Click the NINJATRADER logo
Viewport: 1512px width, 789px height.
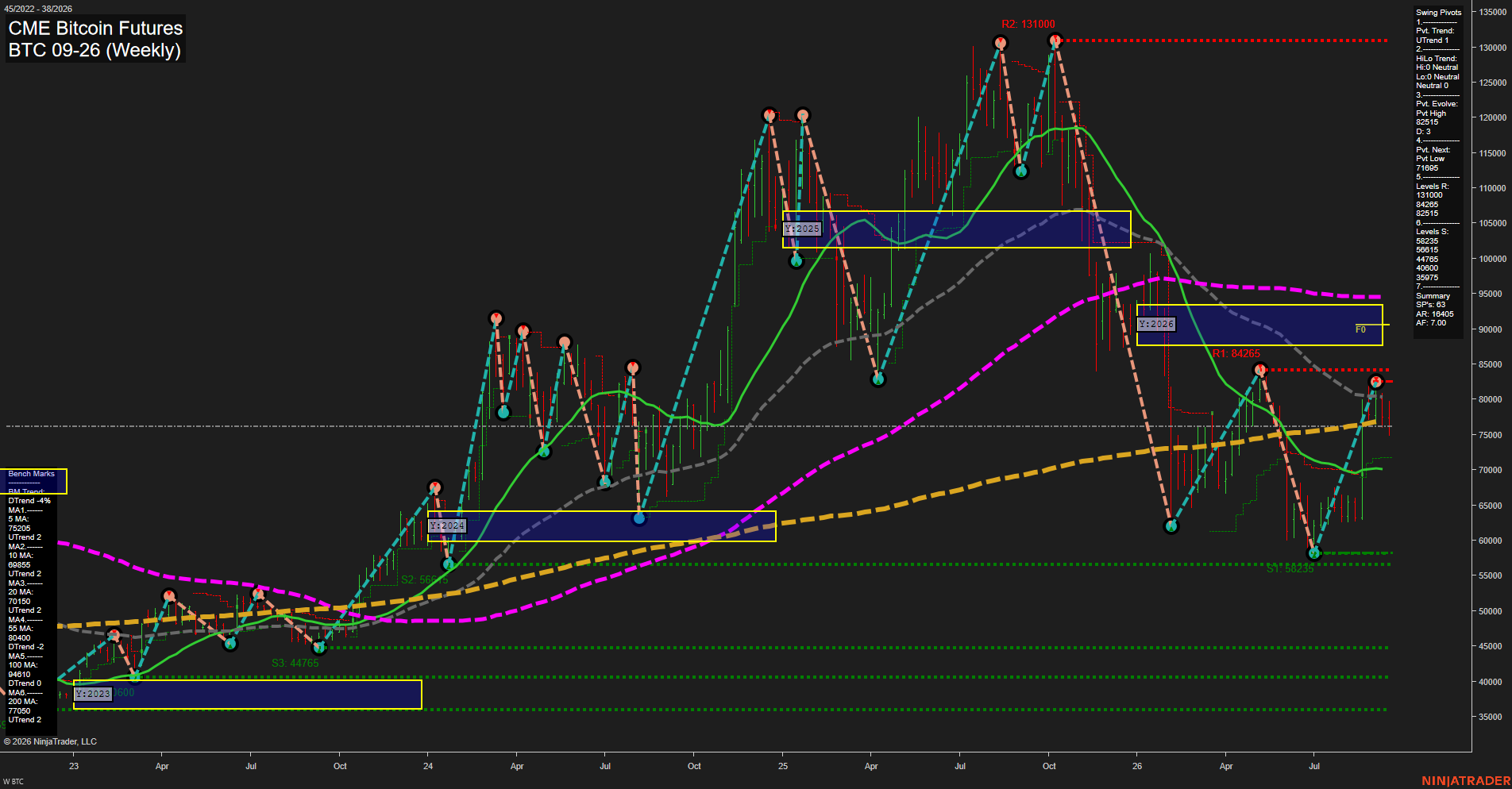tap(1466, 781)
